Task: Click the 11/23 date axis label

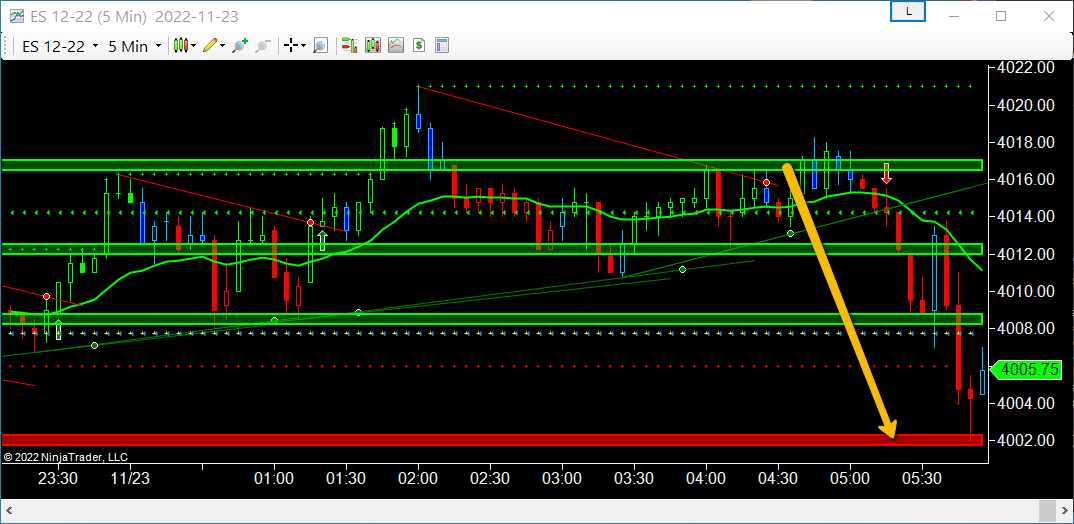Action: coord(130,477)
